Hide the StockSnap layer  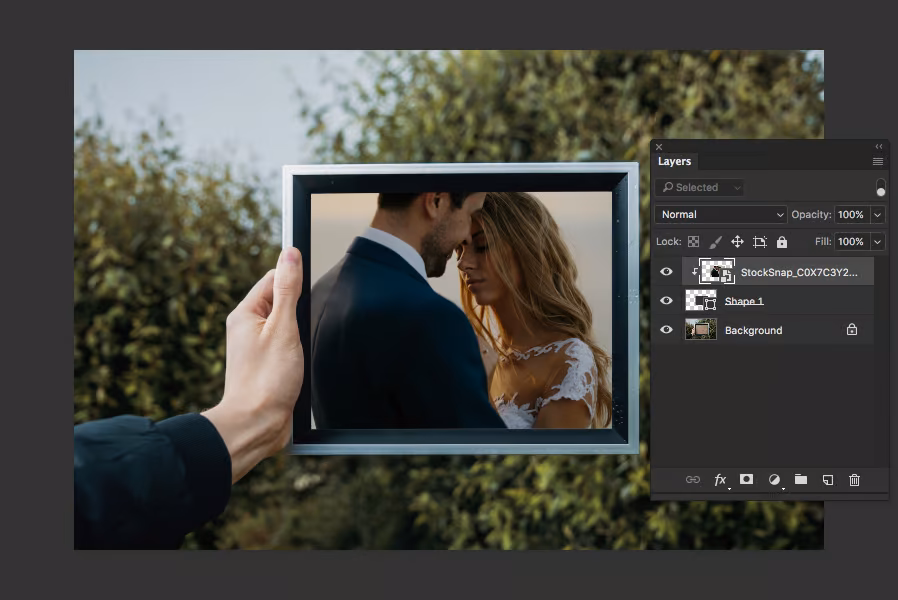pyautogui.click(x=666, y=272)
